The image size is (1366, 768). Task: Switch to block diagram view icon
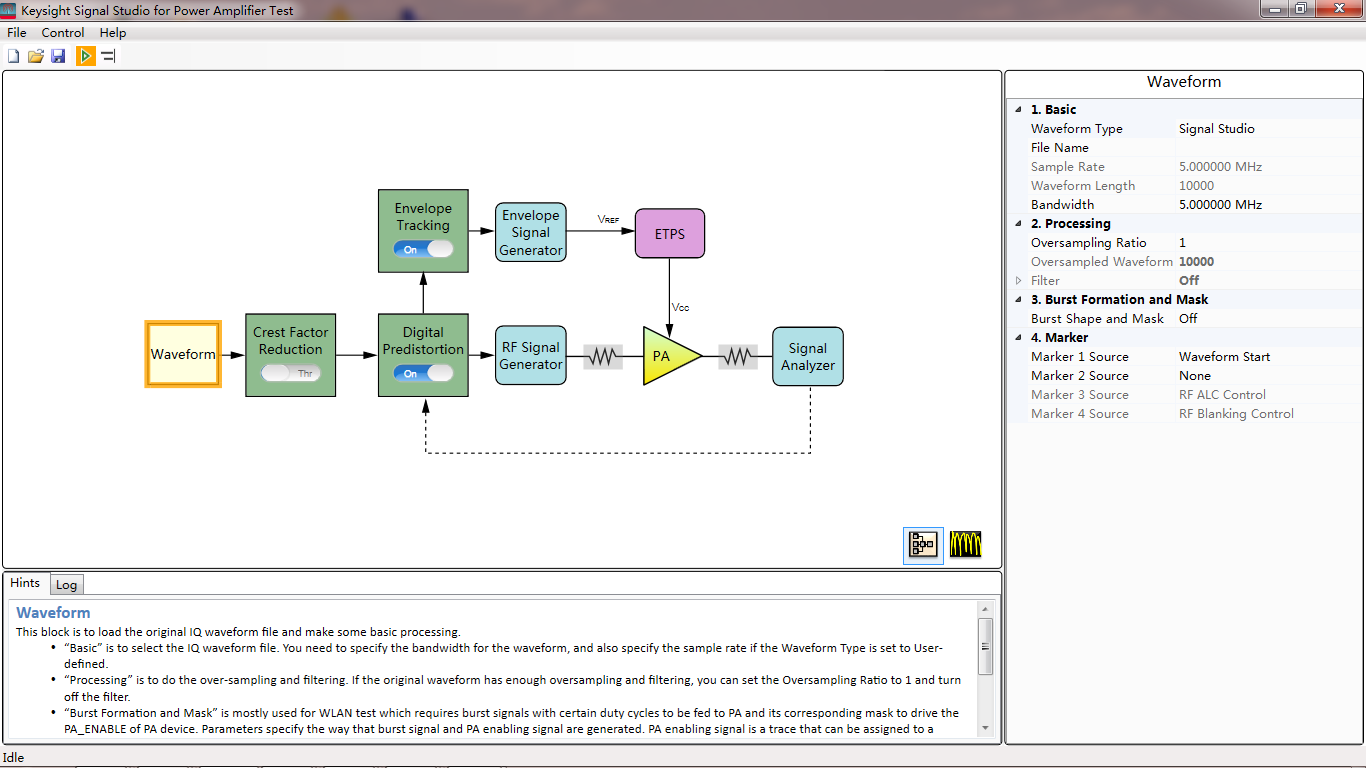click(922, 544)
